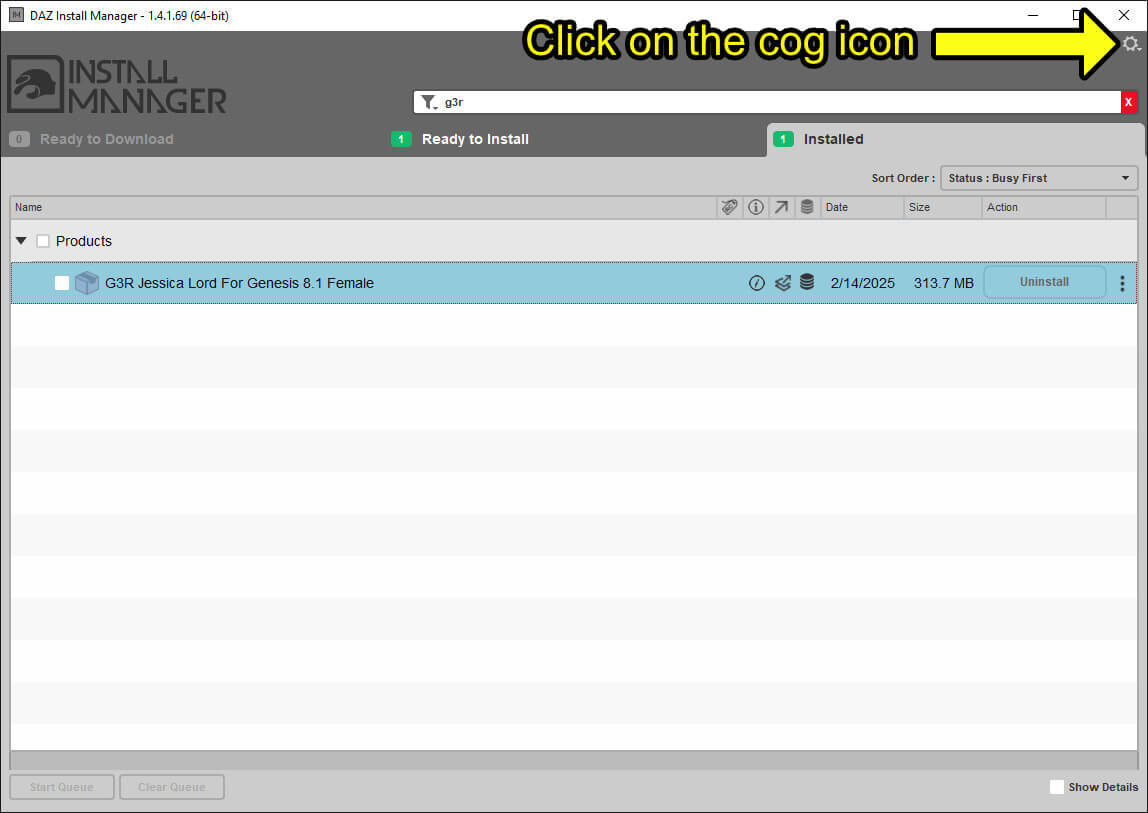Screen dimensions: 1148x813
Task: Enable the Show Details checkbox
Action: point(1056,787)
